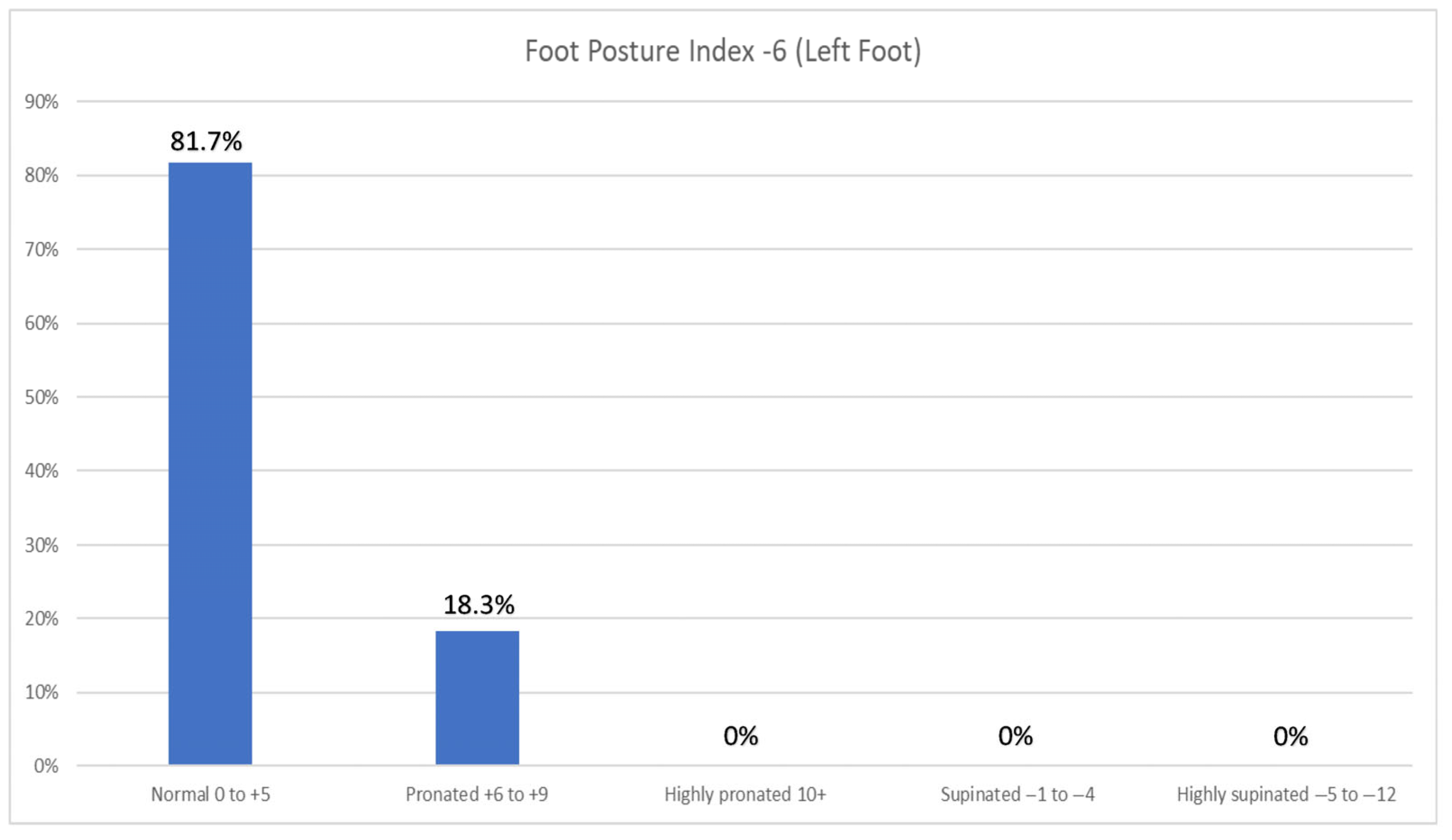Click the 50% y-axis tick label
The height and width of the screenshot is (840, 1452).
(41, 397)
